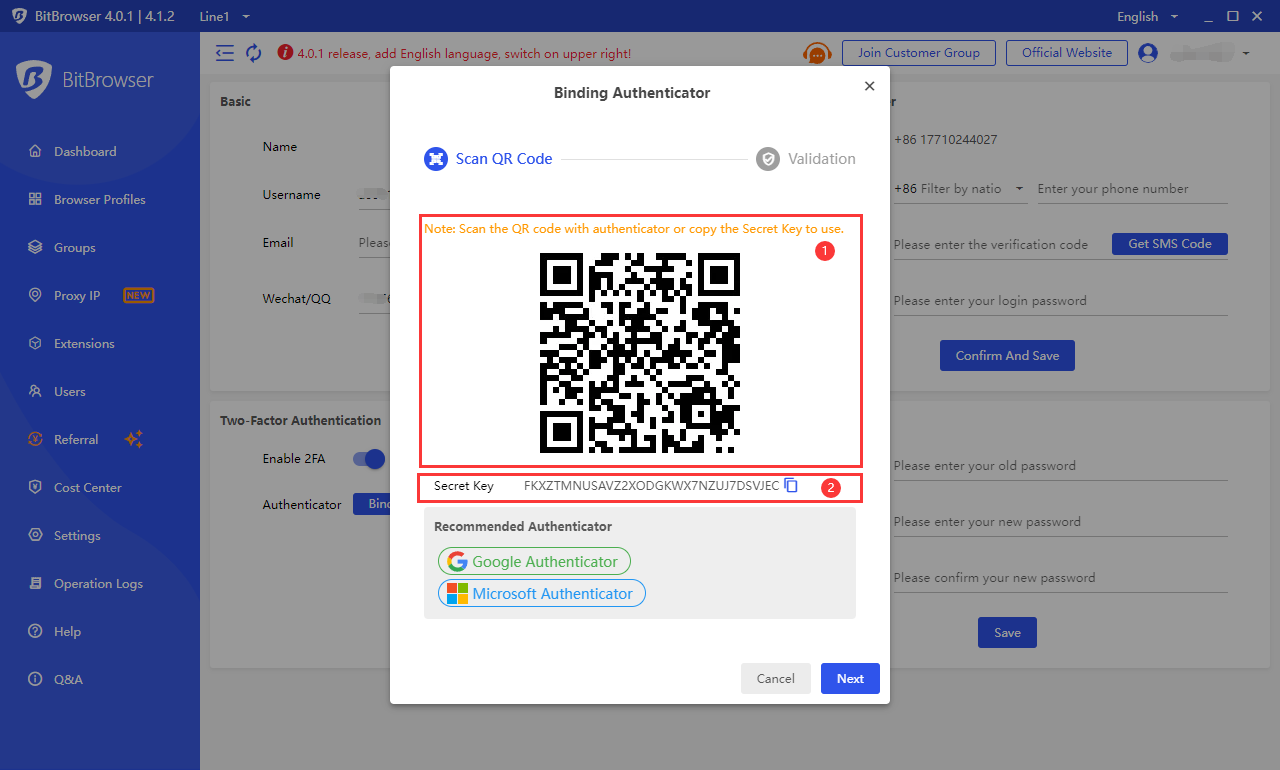The height and width of the screenshot is (770, 1280).
Task: Click the Referral sparkle icon
Action: coord(134,439)
